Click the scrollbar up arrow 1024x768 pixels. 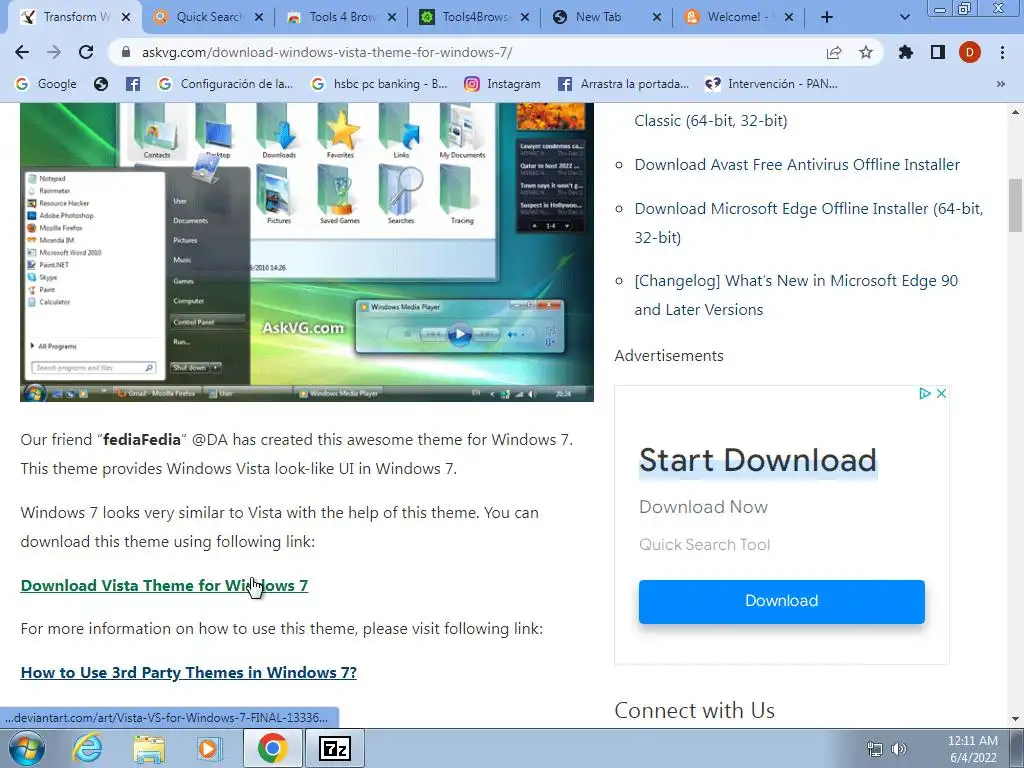[1015, 111]
